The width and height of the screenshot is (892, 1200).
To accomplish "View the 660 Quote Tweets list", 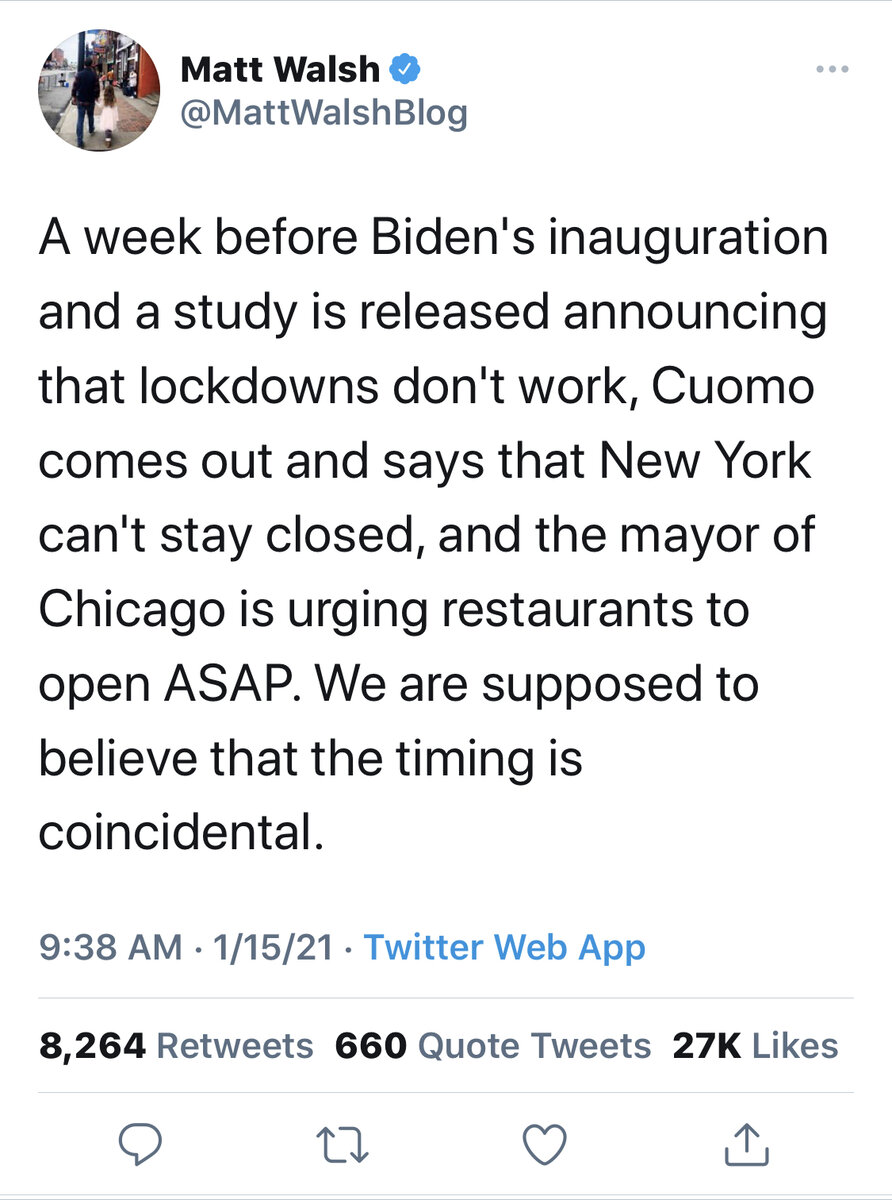I will pos(492,1046).
